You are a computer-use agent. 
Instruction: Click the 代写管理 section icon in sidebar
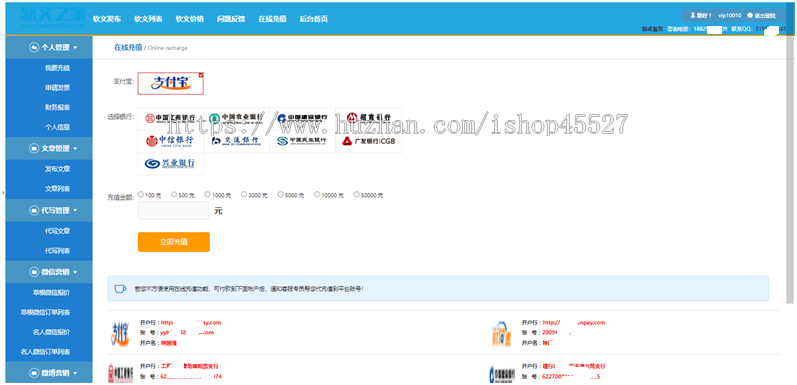point(34,210)
